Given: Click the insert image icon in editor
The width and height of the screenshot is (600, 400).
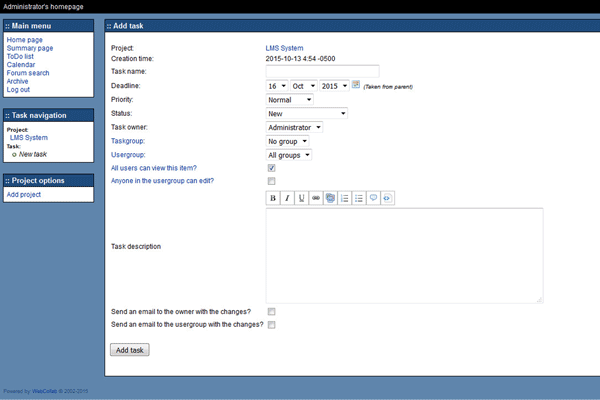Looking at the screenshot, I should [x=330, y=198].
